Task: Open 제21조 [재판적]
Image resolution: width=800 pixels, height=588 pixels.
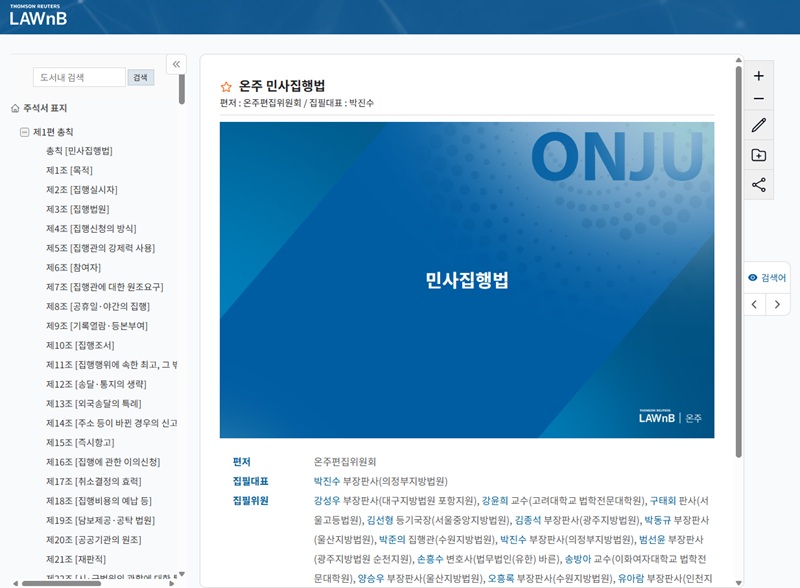Action: [x=76, y=559]
